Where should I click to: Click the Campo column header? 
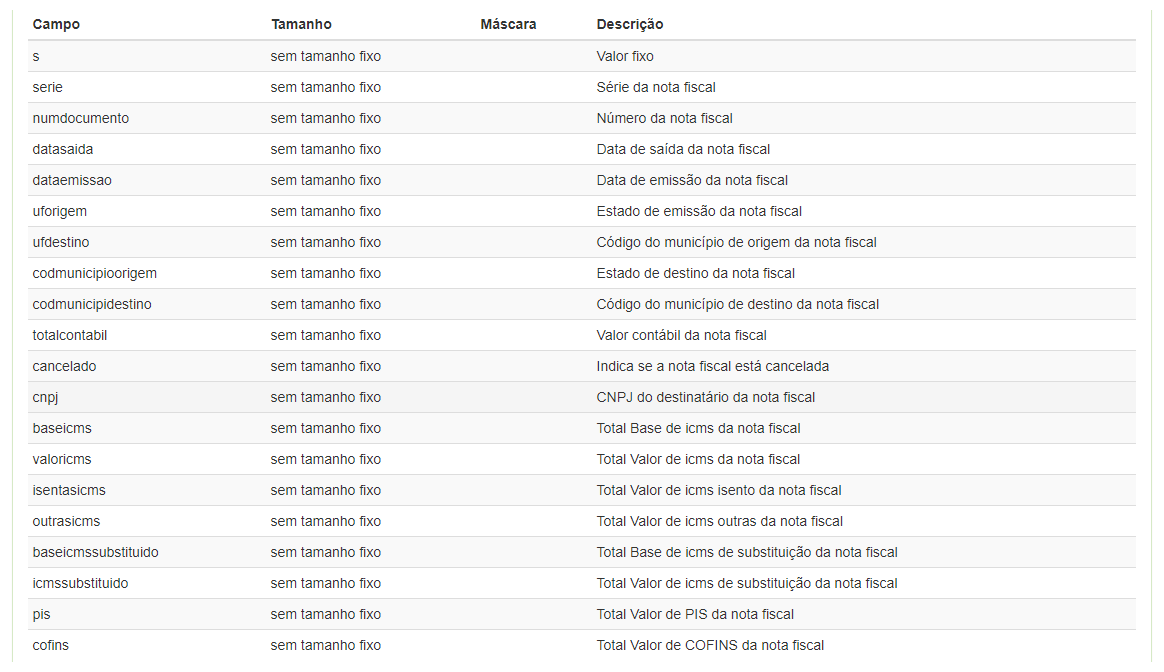point(56,24)
